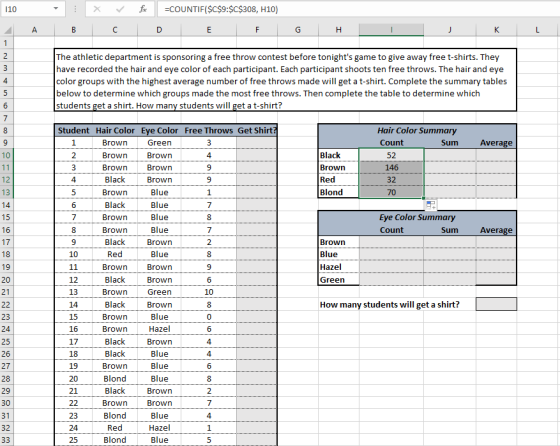Select column I header
This screenshot has width=560, height=446.
pos(391,30)
